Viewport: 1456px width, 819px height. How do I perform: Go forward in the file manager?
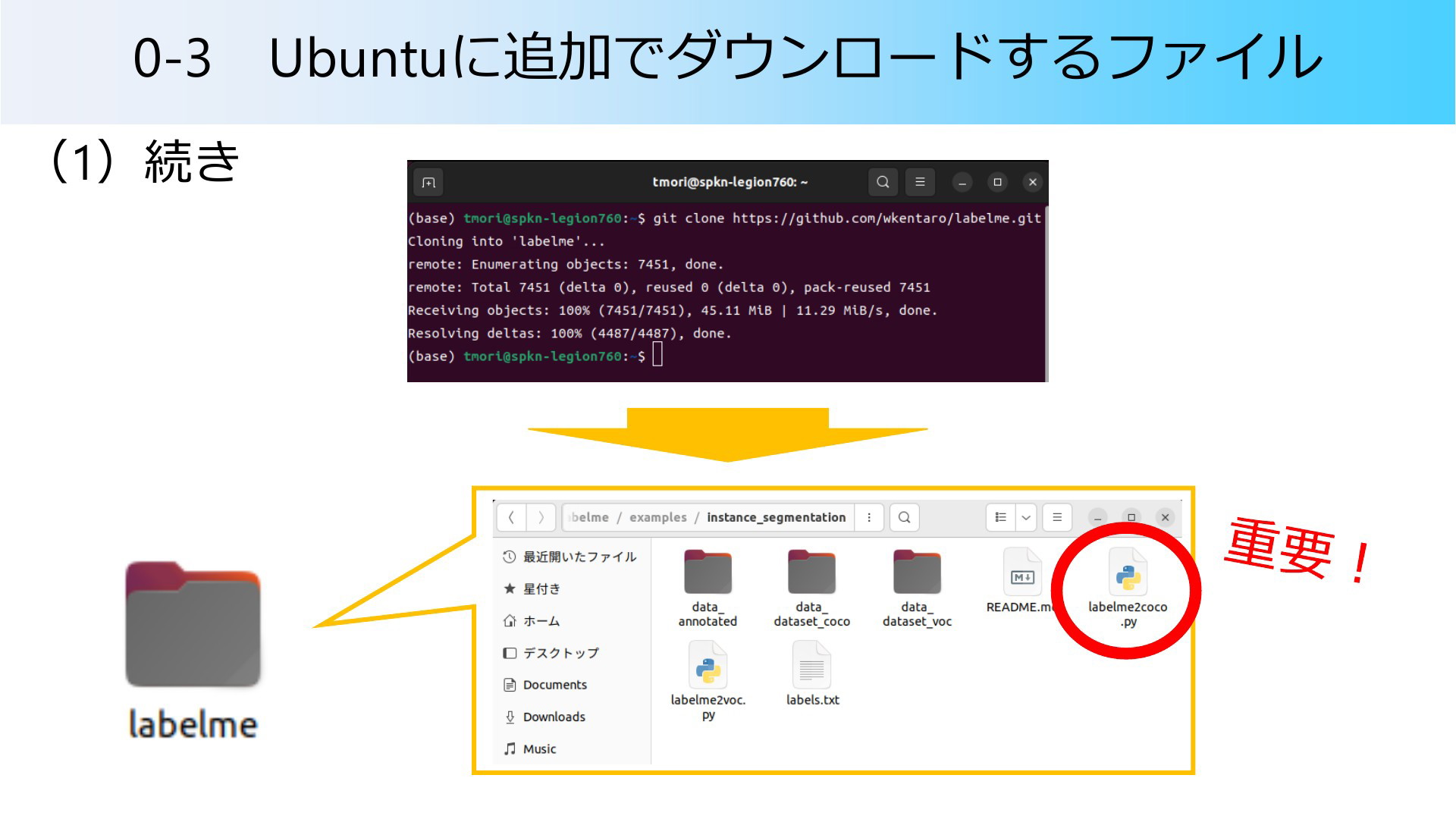(x=541, y=517)
